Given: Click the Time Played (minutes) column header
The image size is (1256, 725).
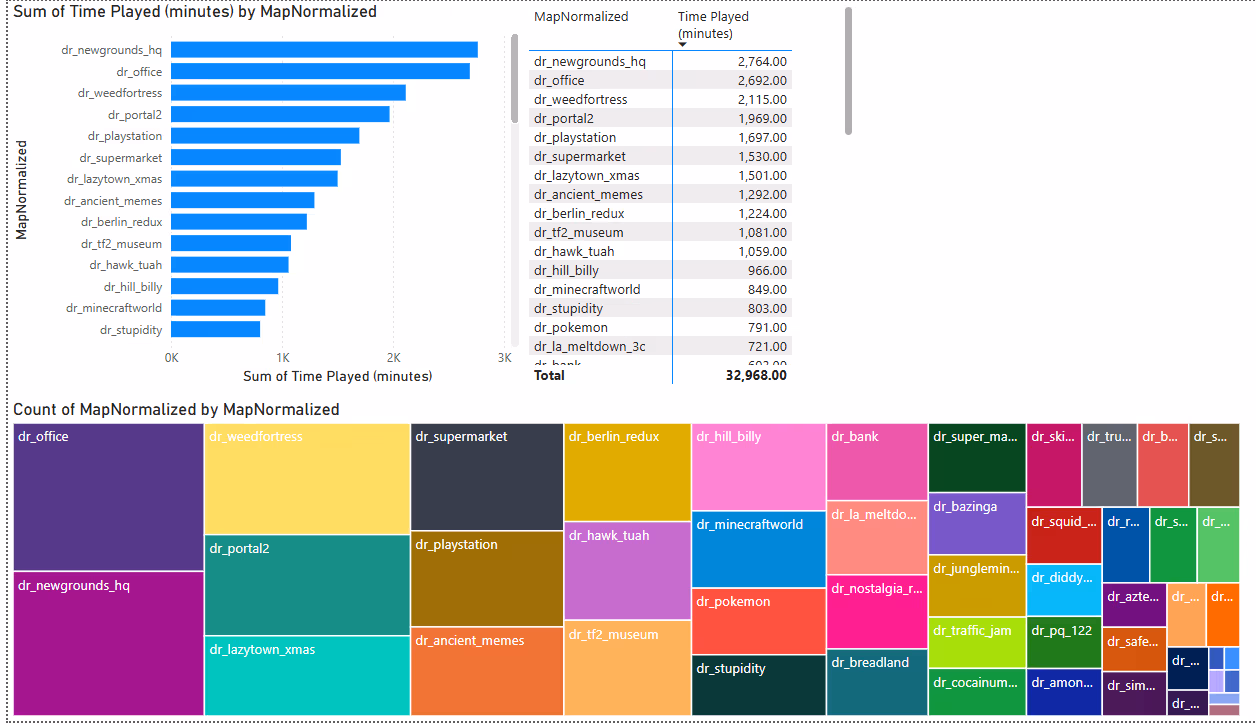Looking at the screenshot, I should tap(713, 26).
